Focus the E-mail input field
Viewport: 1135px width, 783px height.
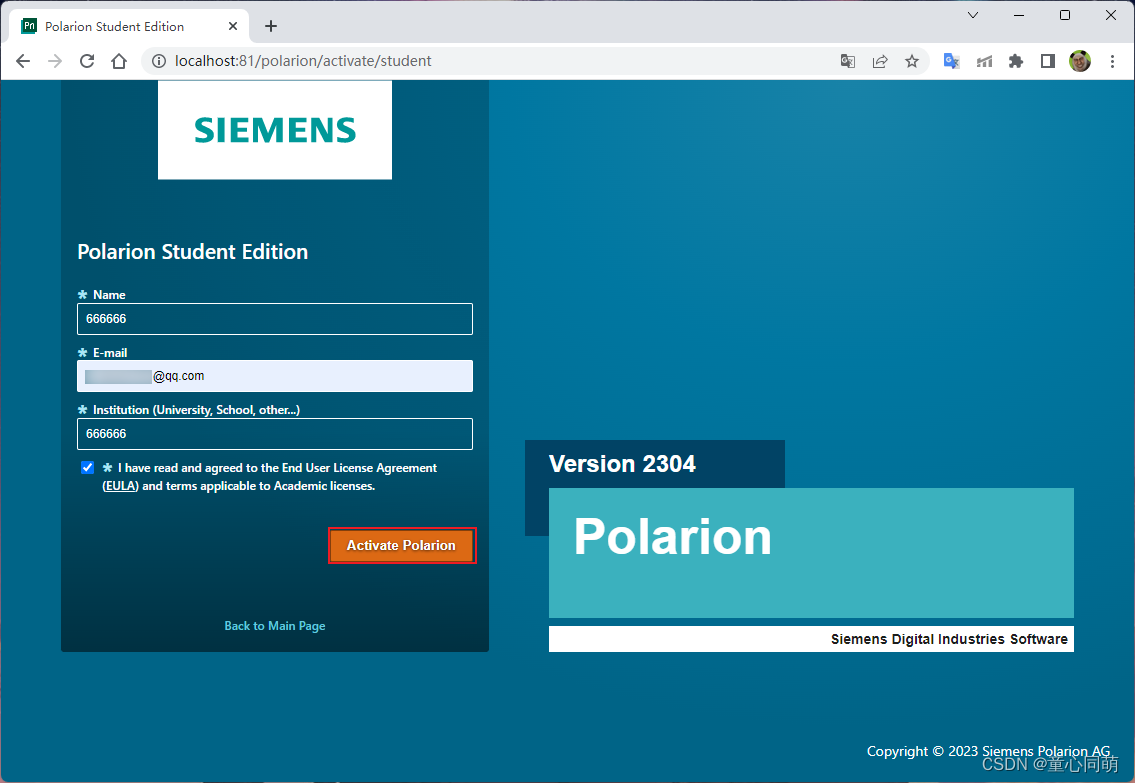click(275, 376)
